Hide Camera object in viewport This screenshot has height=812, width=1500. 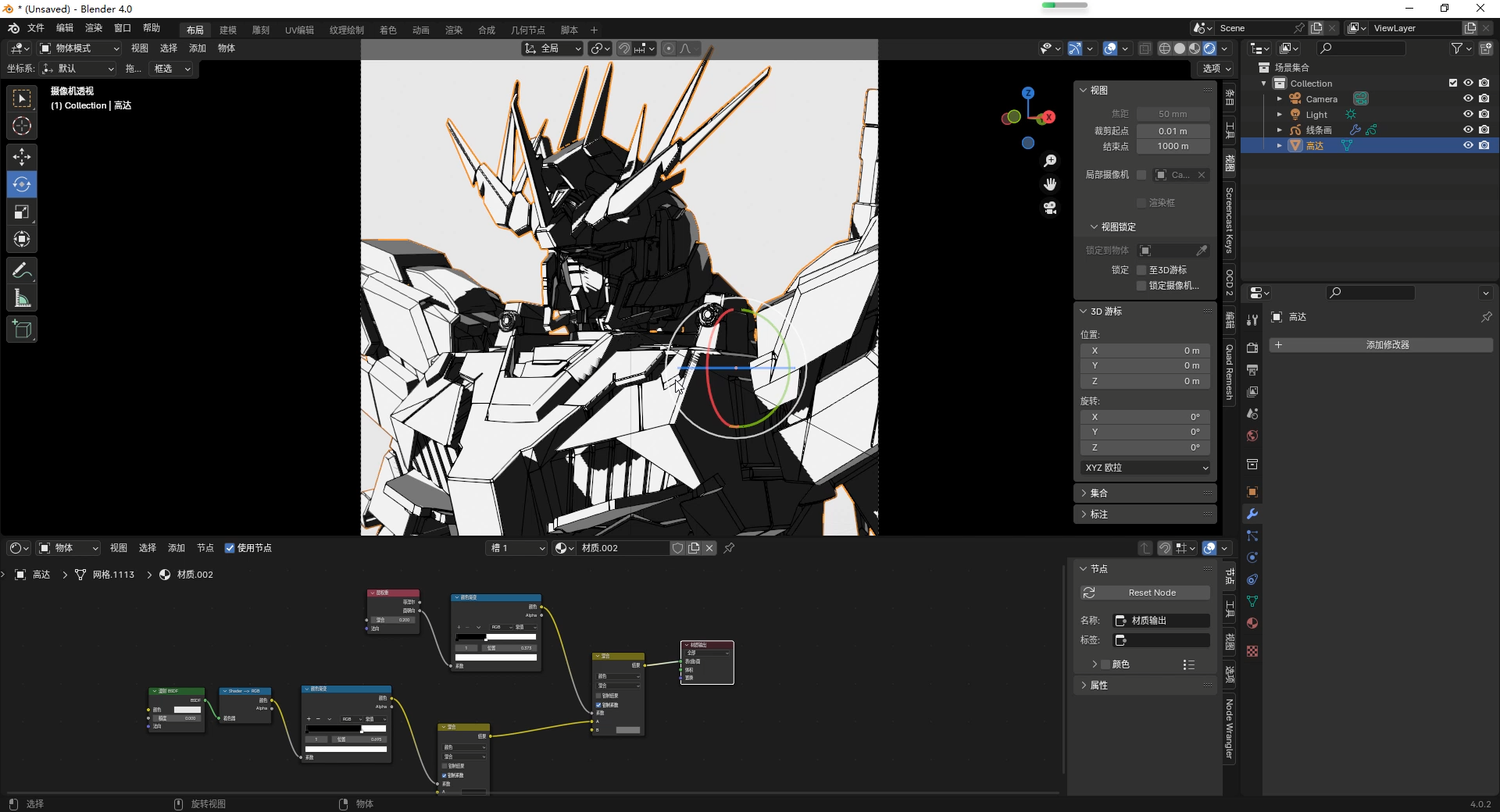[x=1468, y=98]
